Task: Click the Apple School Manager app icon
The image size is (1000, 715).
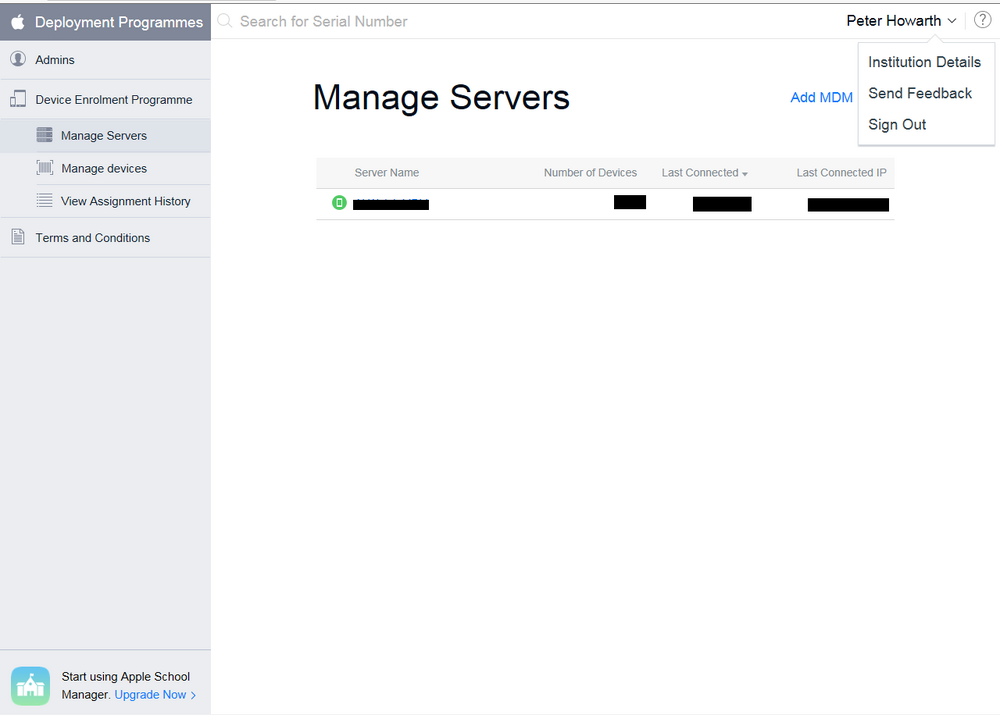Action: point(31,686)
